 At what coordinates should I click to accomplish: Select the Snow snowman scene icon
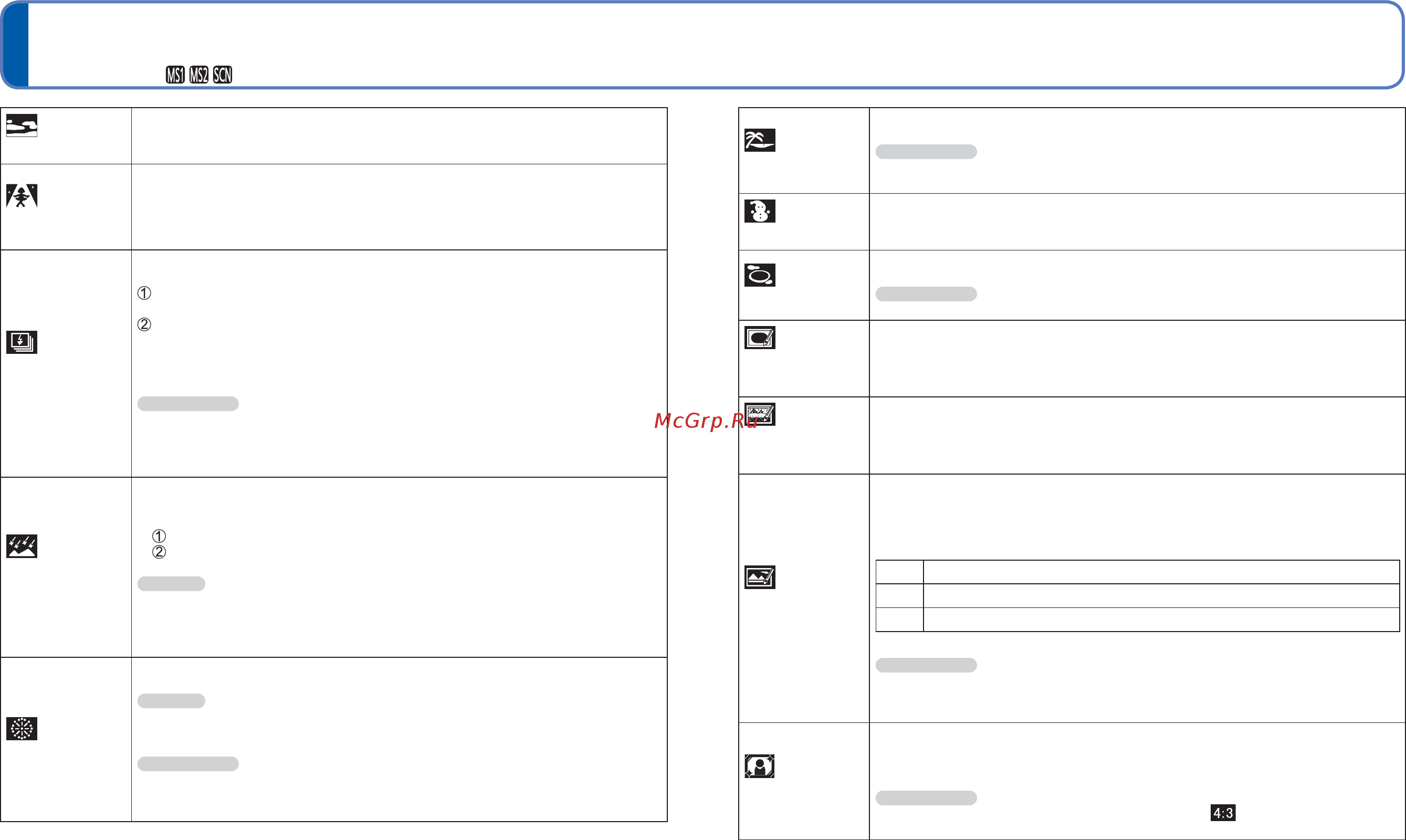760,211
